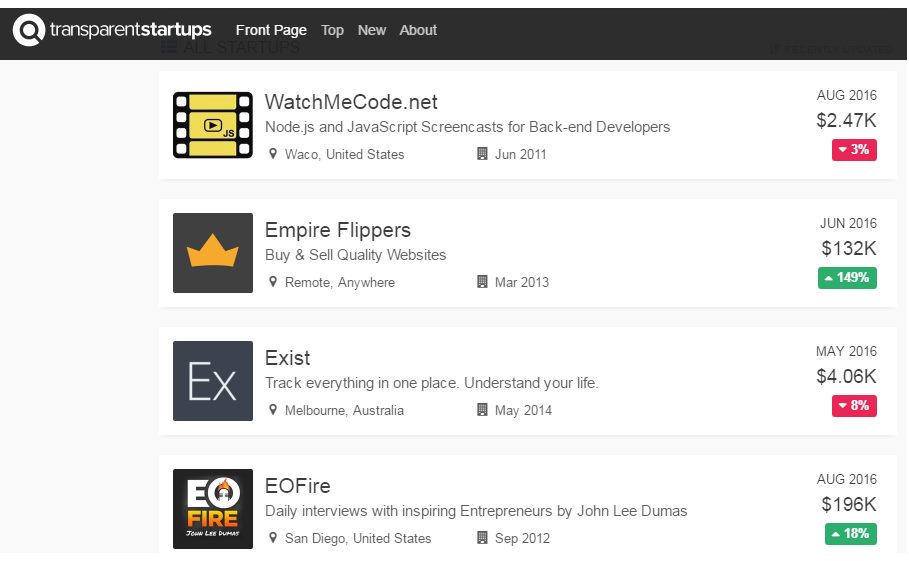Go to the Front Page nav item
The height and width of the screenshot is (561, 909).
271,30
